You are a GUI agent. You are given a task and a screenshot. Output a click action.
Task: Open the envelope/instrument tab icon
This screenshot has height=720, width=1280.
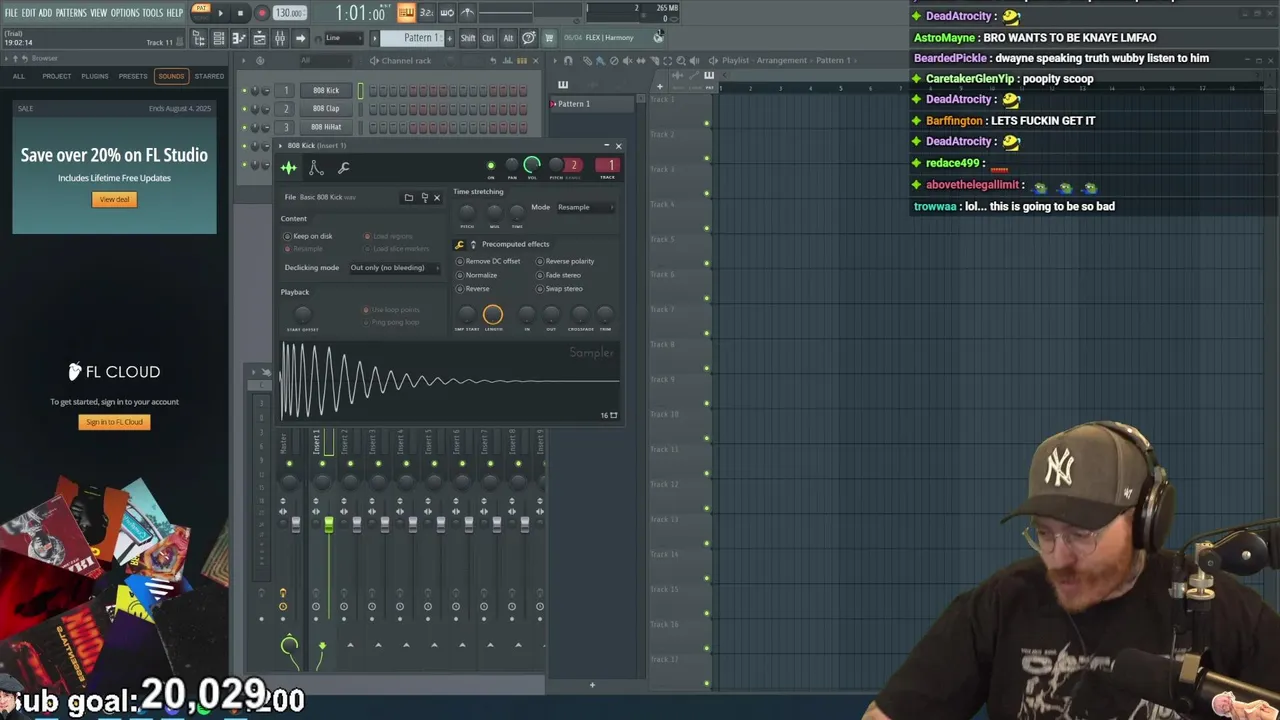[316, 168]
